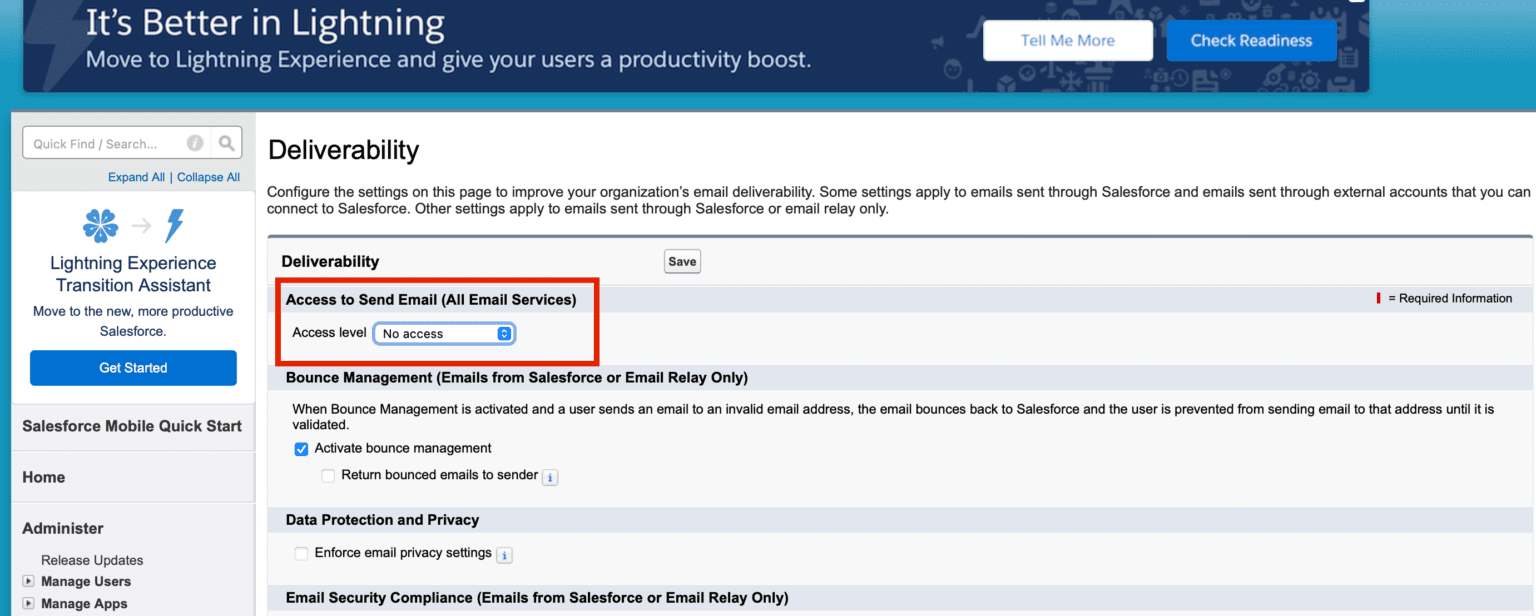This screenshot has height=616, width=1536.
Task: Click the Save button
Action: click(681, 261)
